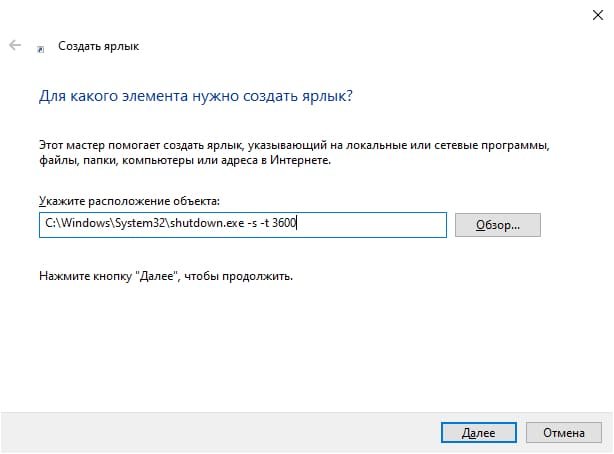Proceed with the Далее button
Viewport: 614px width, 454px height.
tap(479, 432)
